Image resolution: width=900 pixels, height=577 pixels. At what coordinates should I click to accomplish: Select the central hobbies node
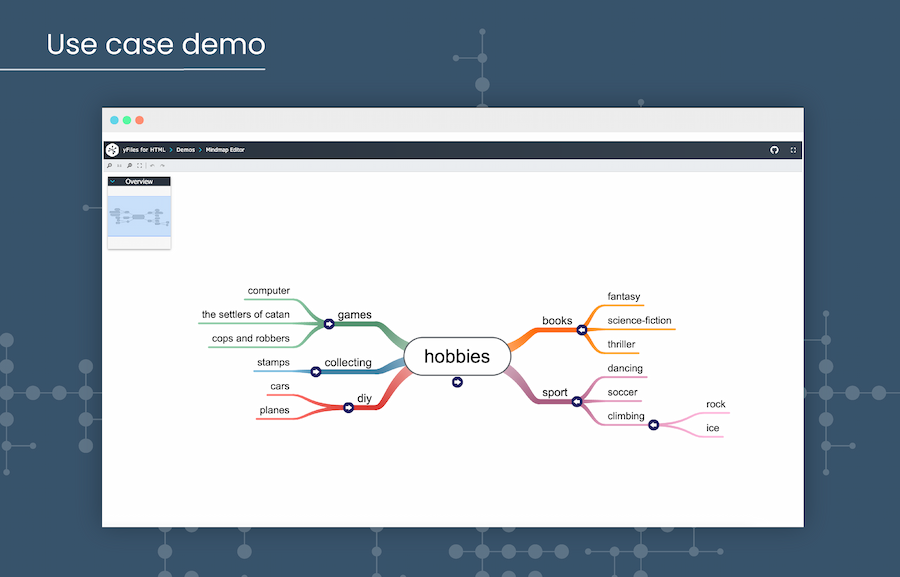click(x=457, y=356)
